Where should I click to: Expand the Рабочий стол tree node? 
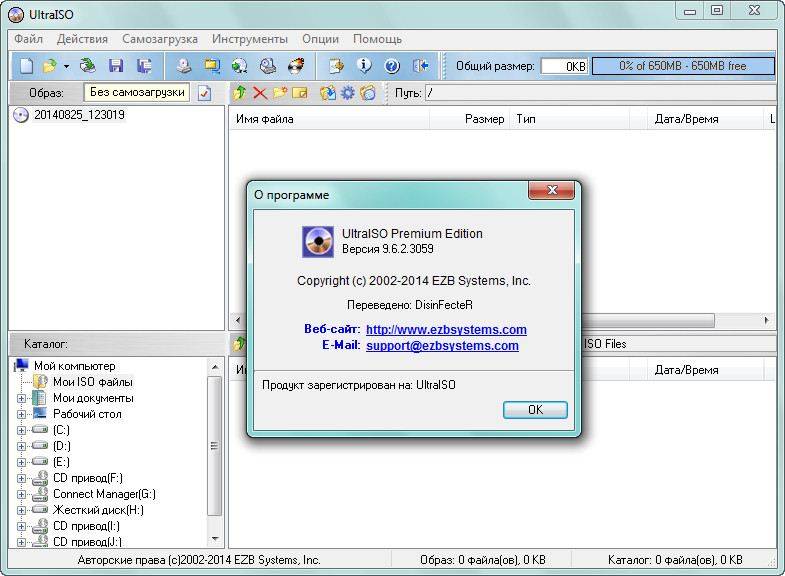21,414
